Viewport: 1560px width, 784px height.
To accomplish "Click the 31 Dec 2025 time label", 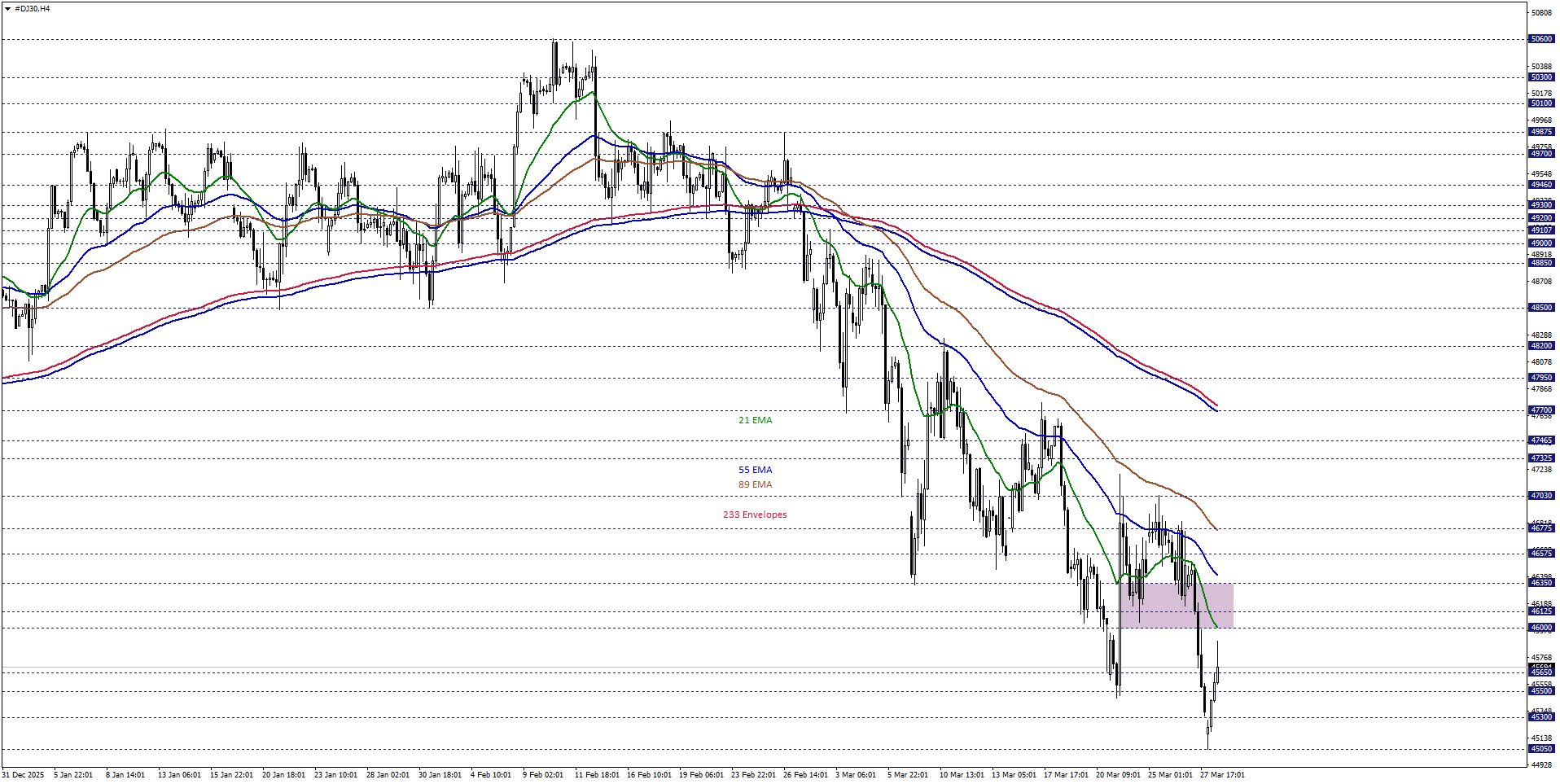I will point(23,775).
